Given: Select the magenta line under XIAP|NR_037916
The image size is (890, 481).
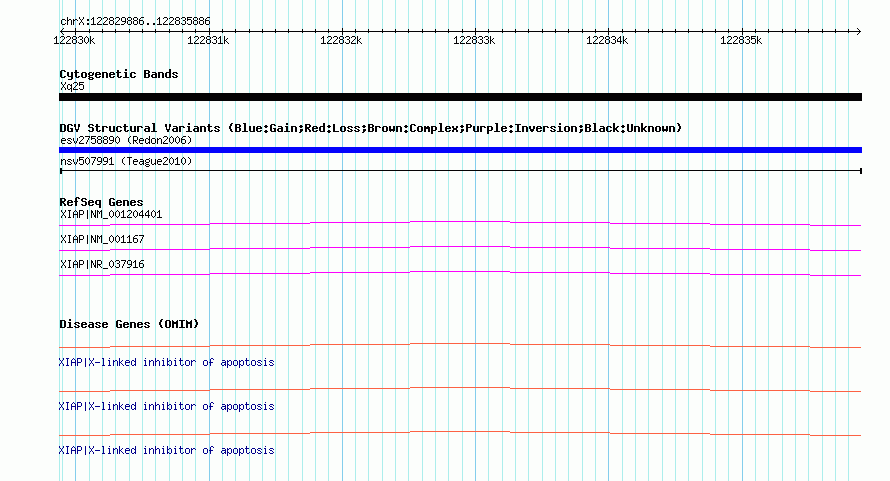Looking at the screenshot, I should tap(460, 274).
